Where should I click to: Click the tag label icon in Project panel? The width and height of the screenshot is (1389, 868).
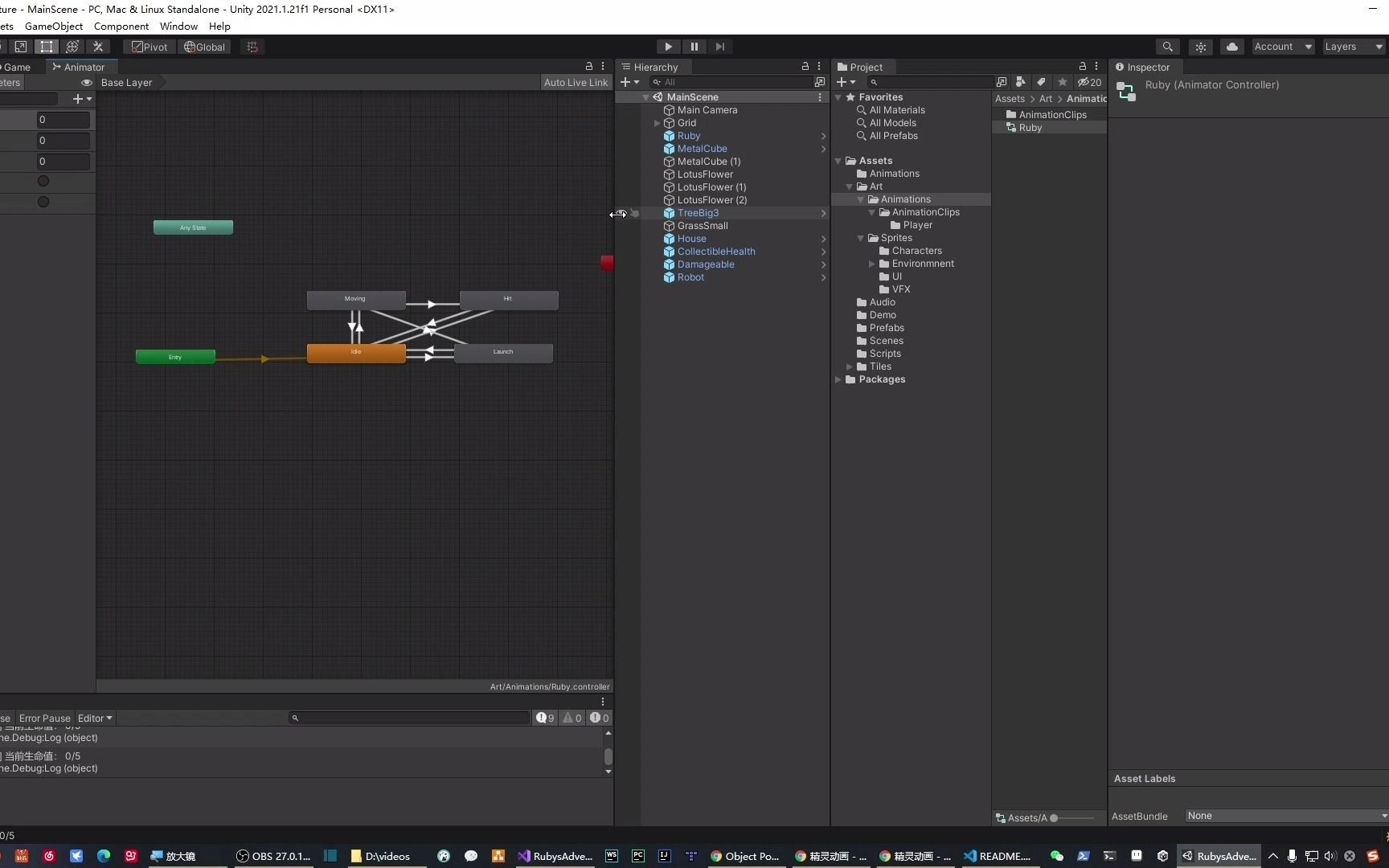[x=1040, y=82]
